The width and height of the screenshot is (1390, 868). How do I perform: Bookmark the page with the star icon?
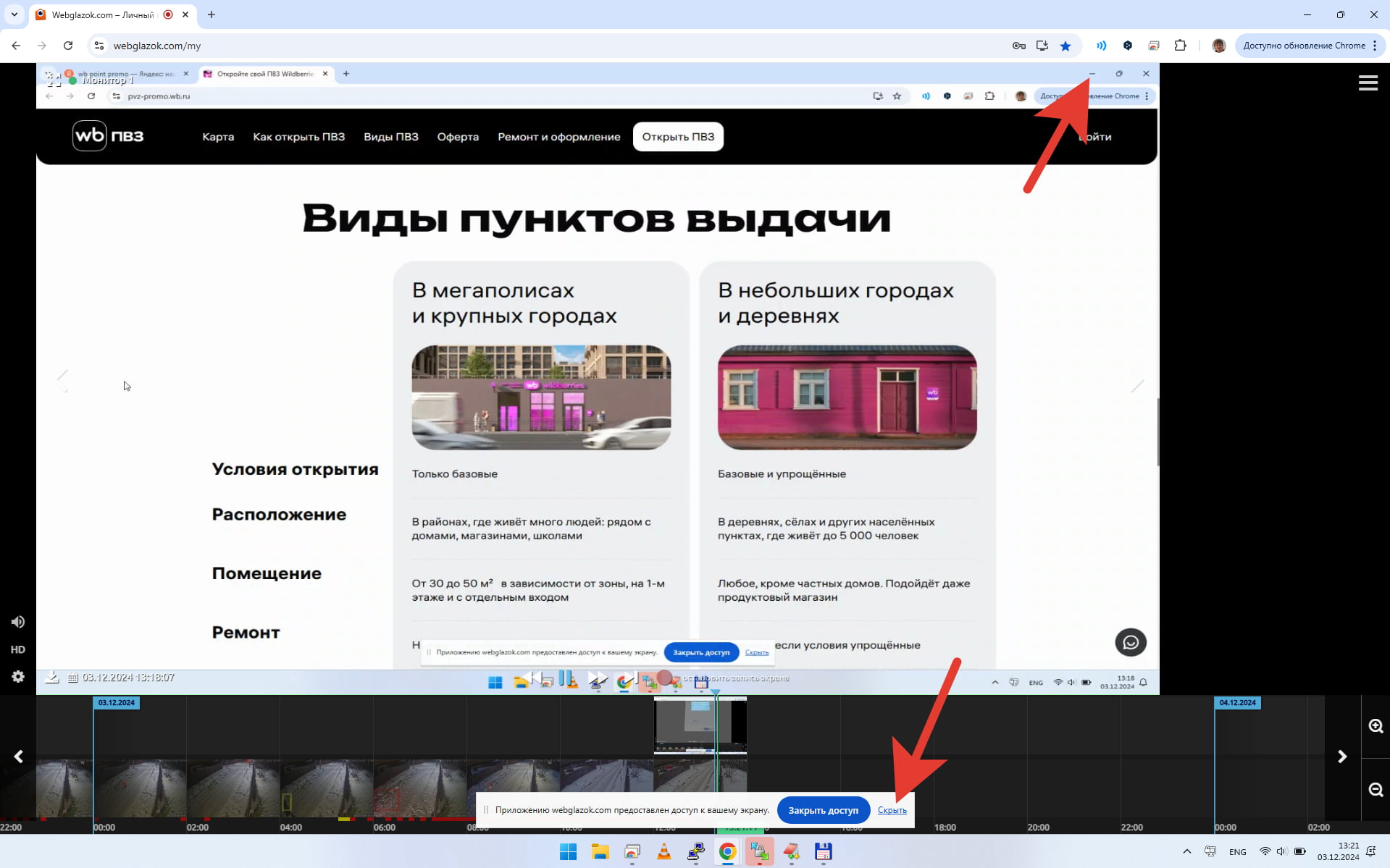(1065, 45)
